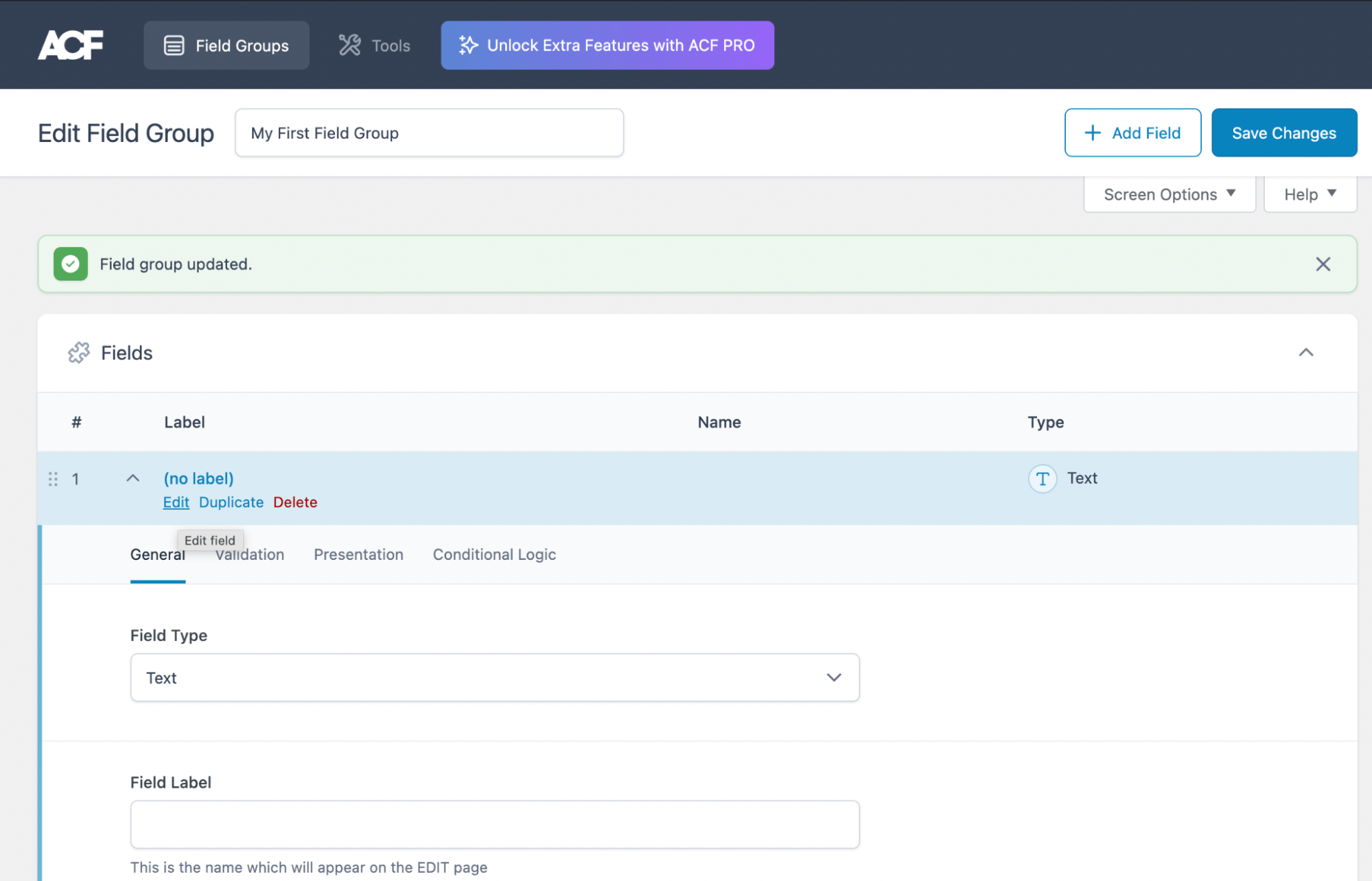Click the Duplicate link for field
1372x881 pixels.
point(232,502)
